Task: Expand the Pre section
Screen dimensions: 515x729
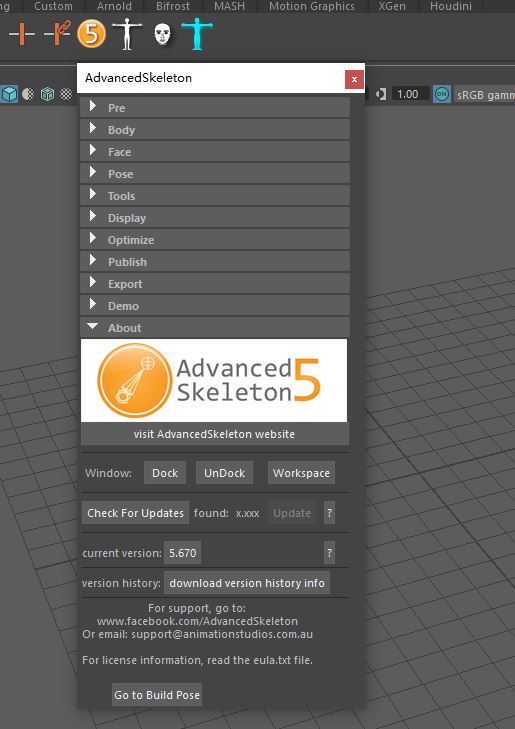Action: click(x=215, y=107)
